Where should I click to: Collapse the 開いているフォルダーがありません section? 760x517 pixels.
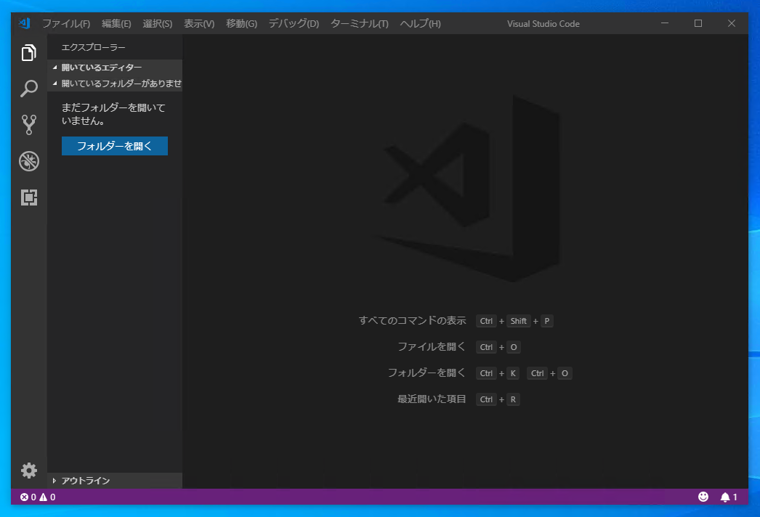(x=114, y=83)
